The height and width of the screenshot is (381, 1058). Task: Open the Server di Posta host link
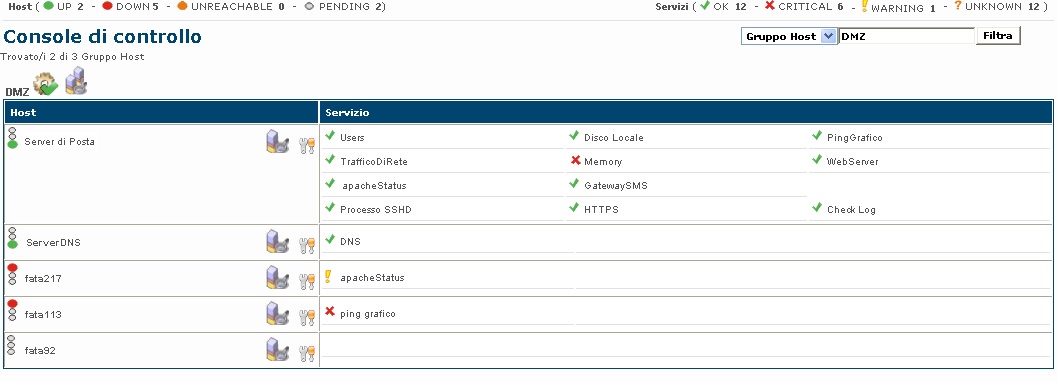(59, 142)
